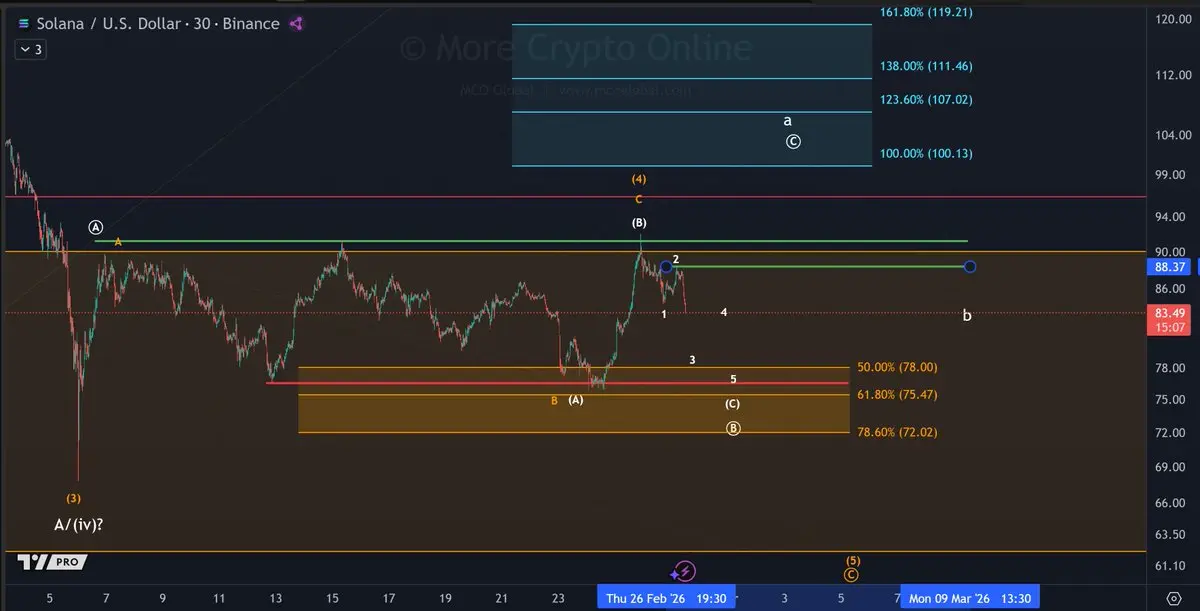Image resolution: width=1200 pixels, height=611 pixels.
Task: Click the 15 date on time axis
Action: [333, 598]
